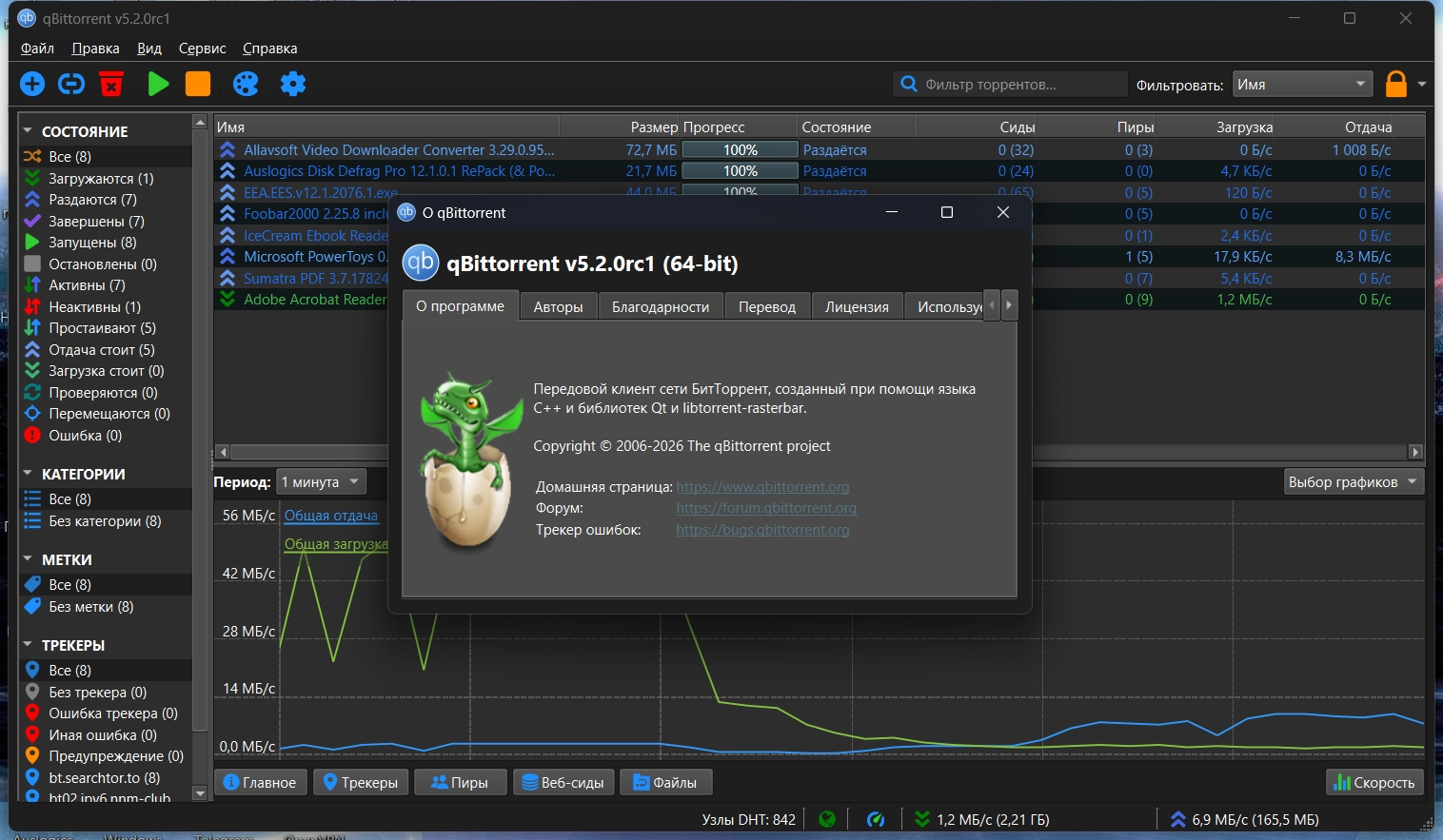Click the Трекеры button in bottom panel
This screenshot has height=840, width=1443.
pyautogui.click(x=361, y=782)
